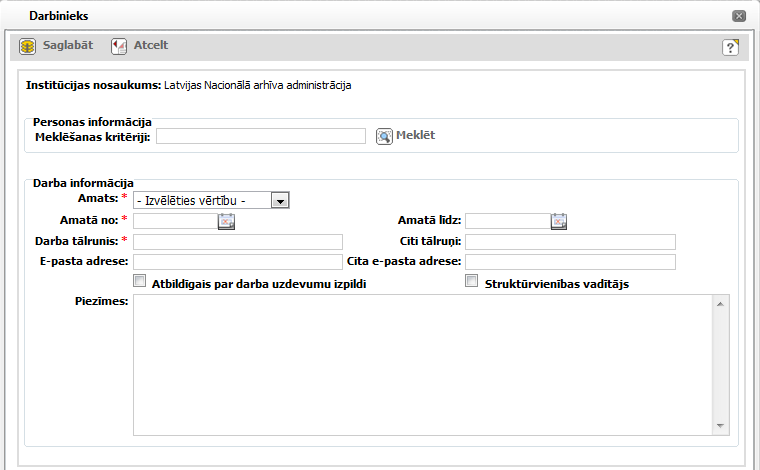This screenshot has height=470, width=760.
Task: Open the Amatā līdz calendar picker
Action: (x=558, y=221)
